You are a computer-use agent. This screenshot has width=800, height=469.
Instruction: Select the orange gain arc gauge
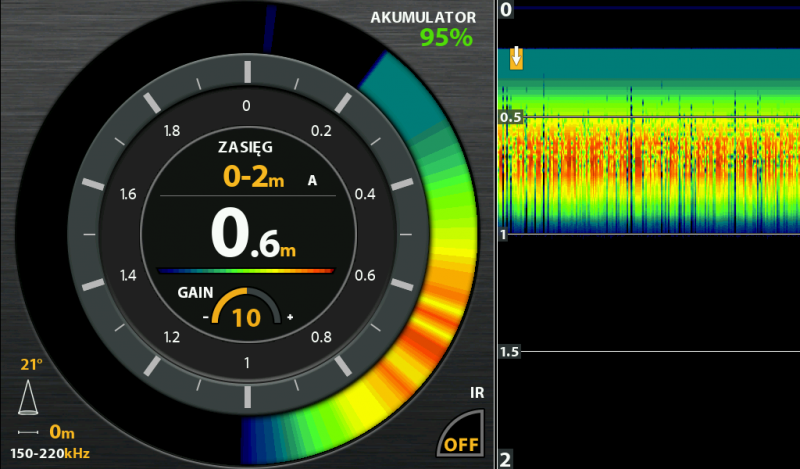(x=247, y=304)
